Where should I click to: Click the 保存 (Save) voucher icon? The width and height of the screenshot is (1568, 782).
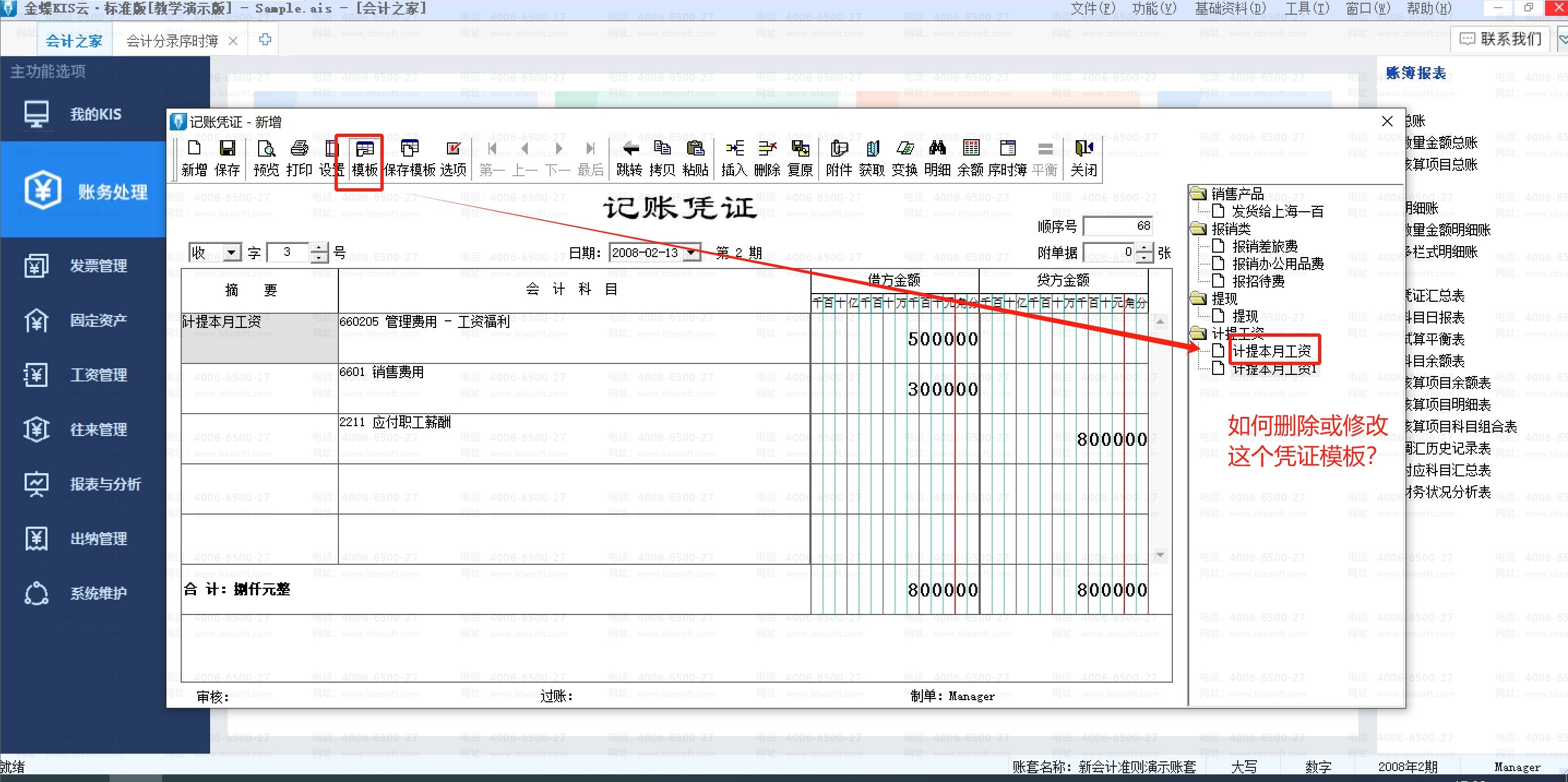227,158
